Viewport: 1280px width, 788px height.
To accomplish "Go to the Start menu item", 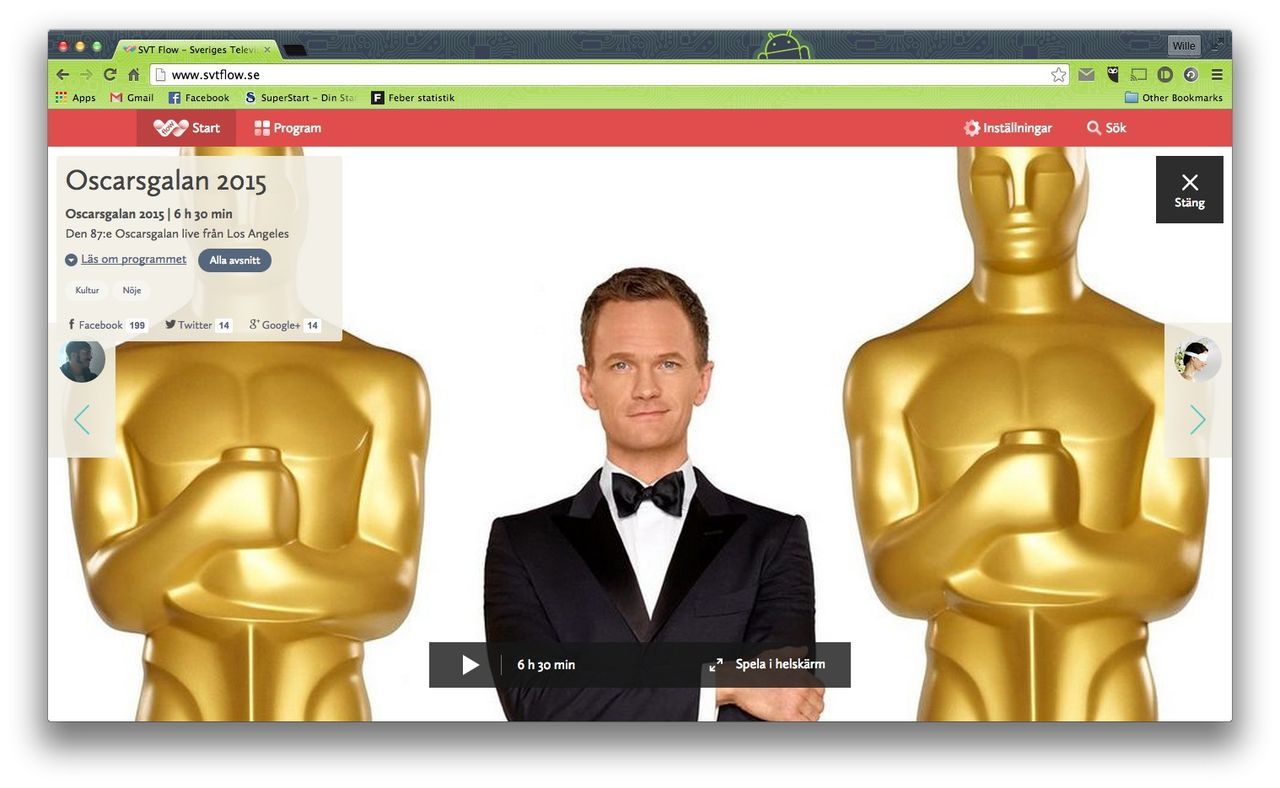I will click(187, 128).
